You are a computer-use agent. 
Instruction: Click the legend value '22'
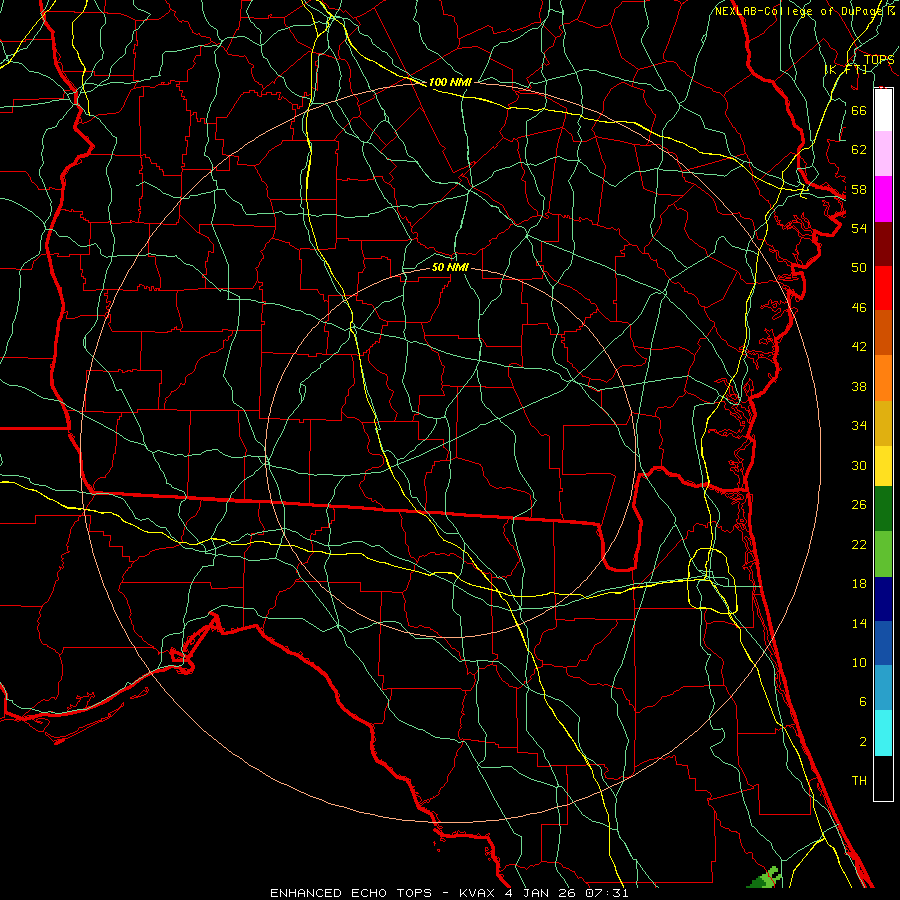coord(859,545)
